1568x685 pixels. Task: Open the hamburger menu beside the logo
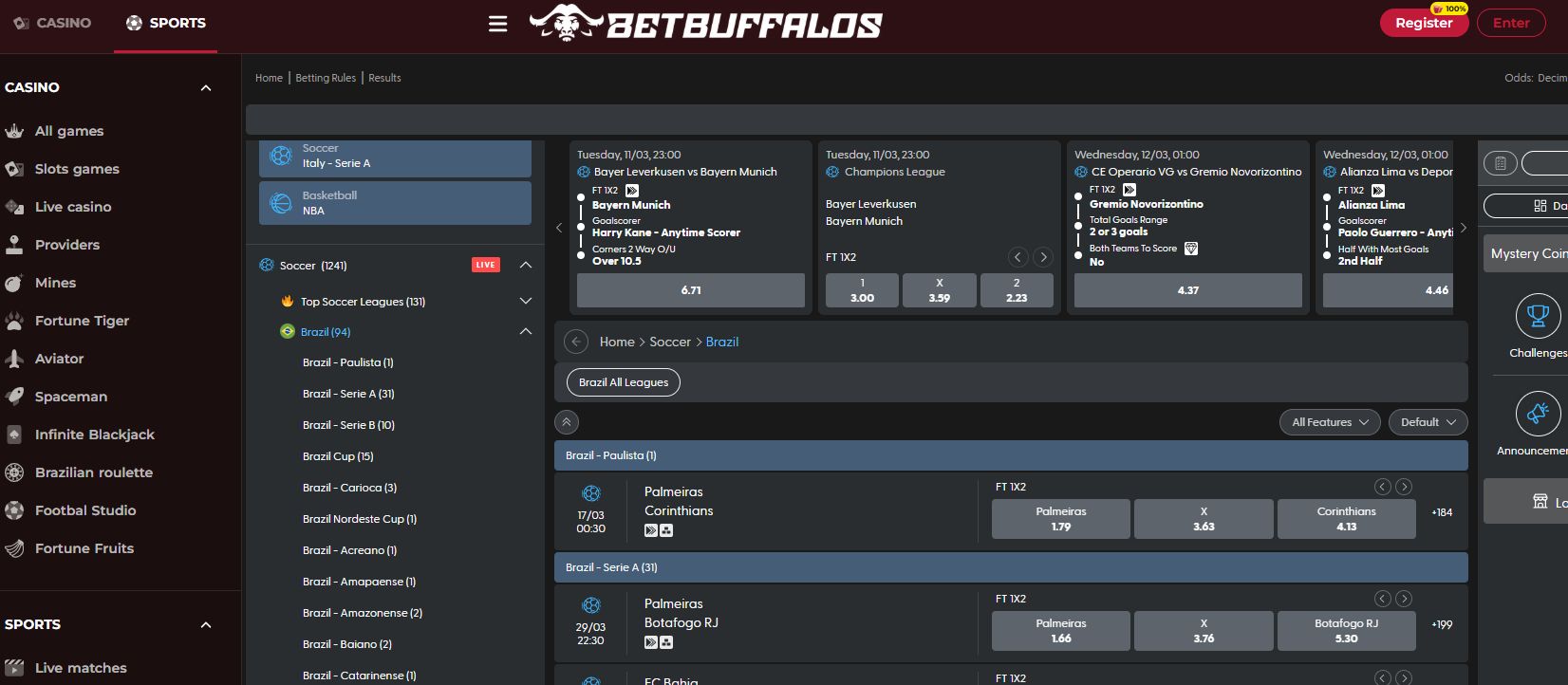(x=497, y=24)
